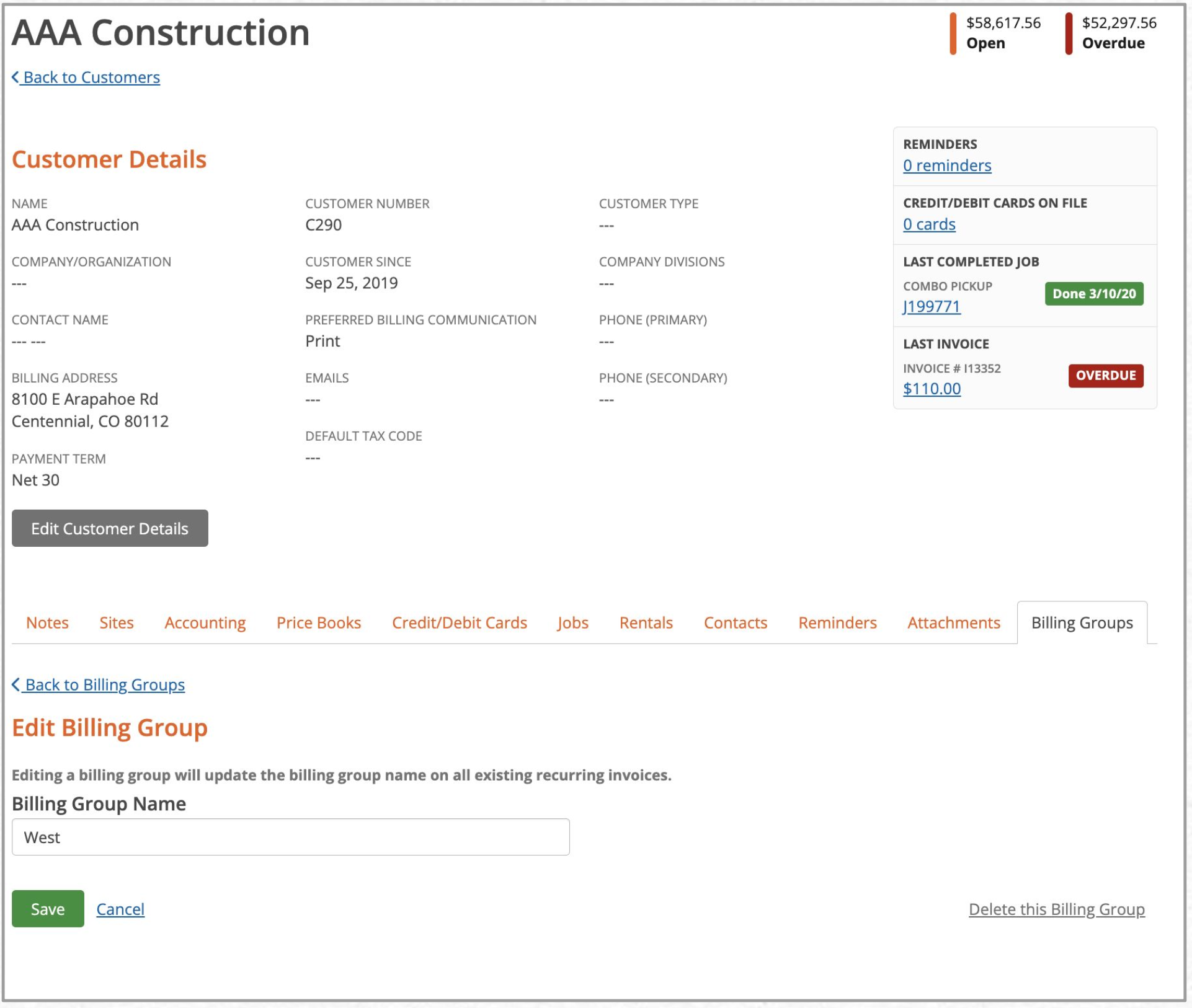Switch to the Notes tab

[x=47, y=622]
